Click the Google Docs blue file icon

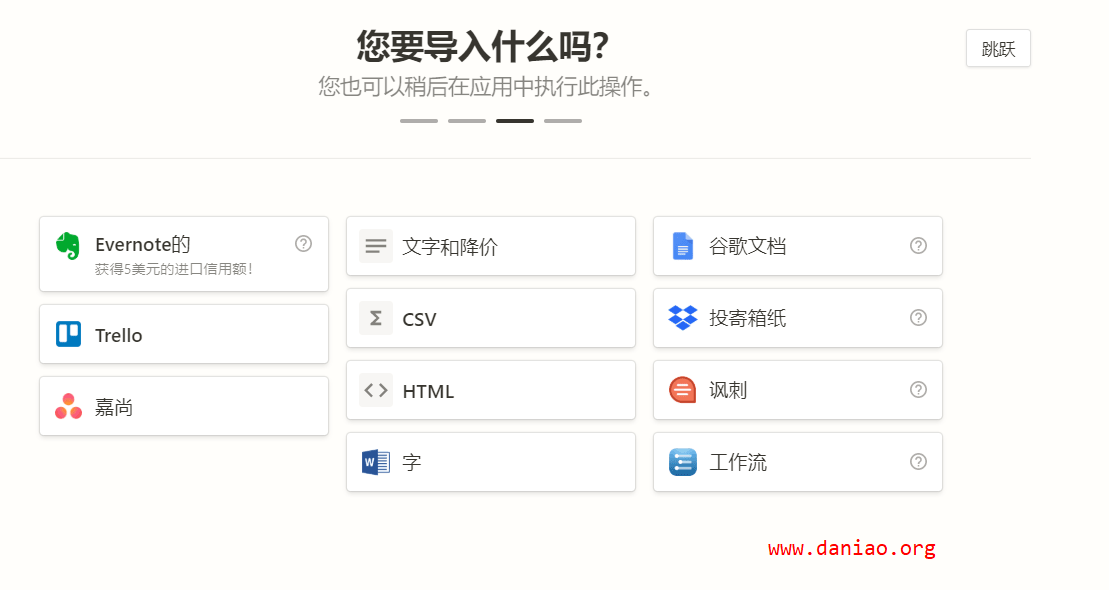coord(683,246)
